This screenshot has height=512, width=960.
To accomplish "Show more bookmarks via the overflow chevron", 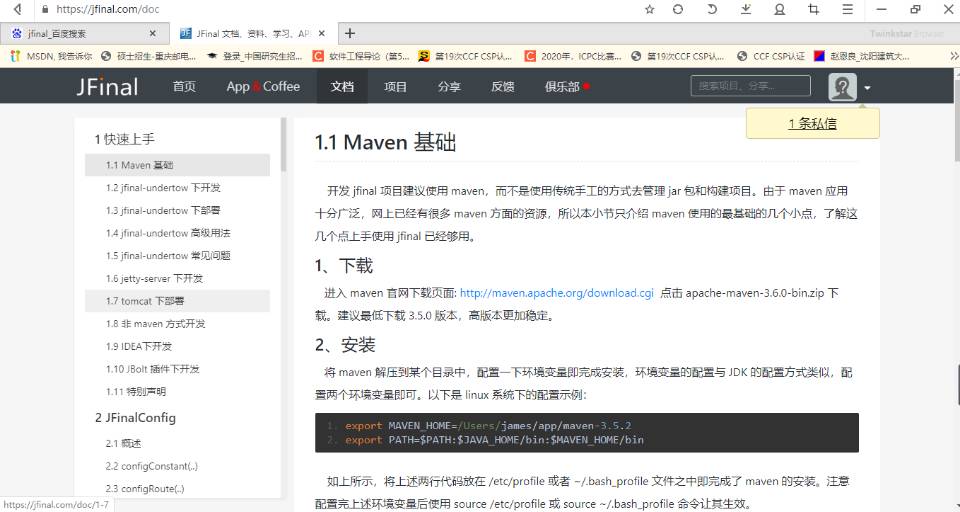I will point(952,56).
